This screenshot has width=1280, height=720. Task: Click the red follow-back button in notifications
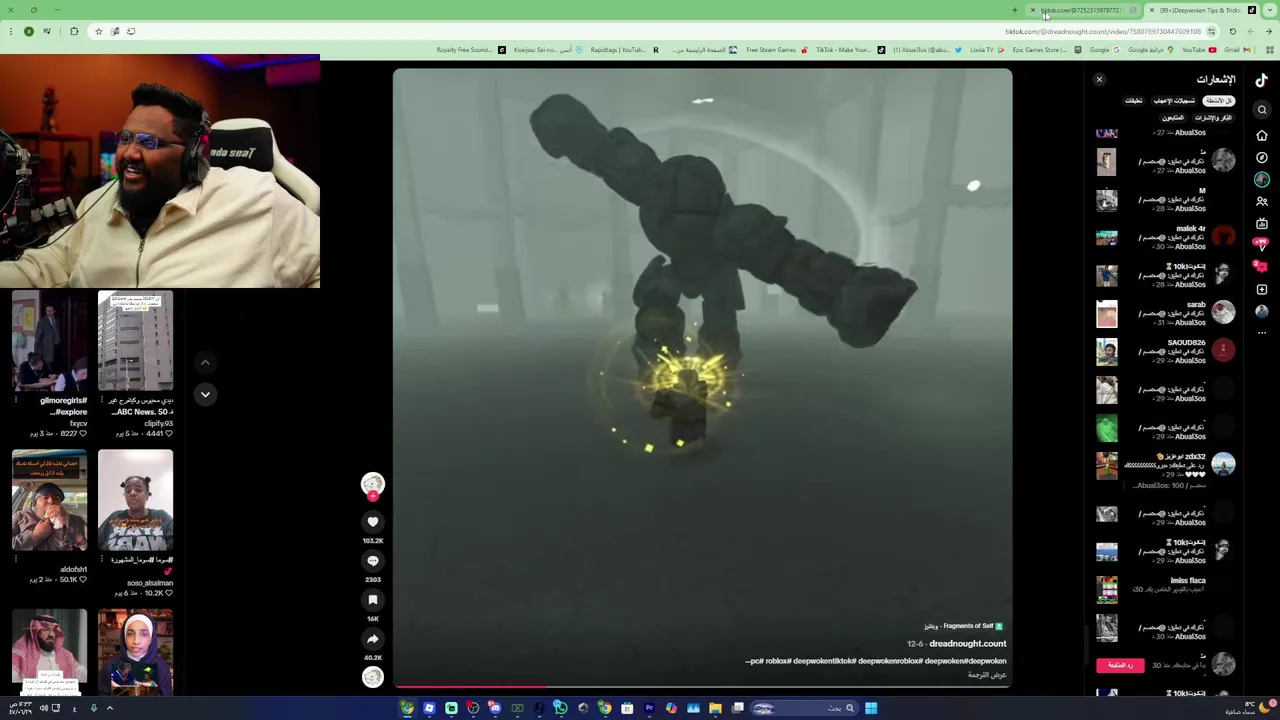(x=1120, y=665)
